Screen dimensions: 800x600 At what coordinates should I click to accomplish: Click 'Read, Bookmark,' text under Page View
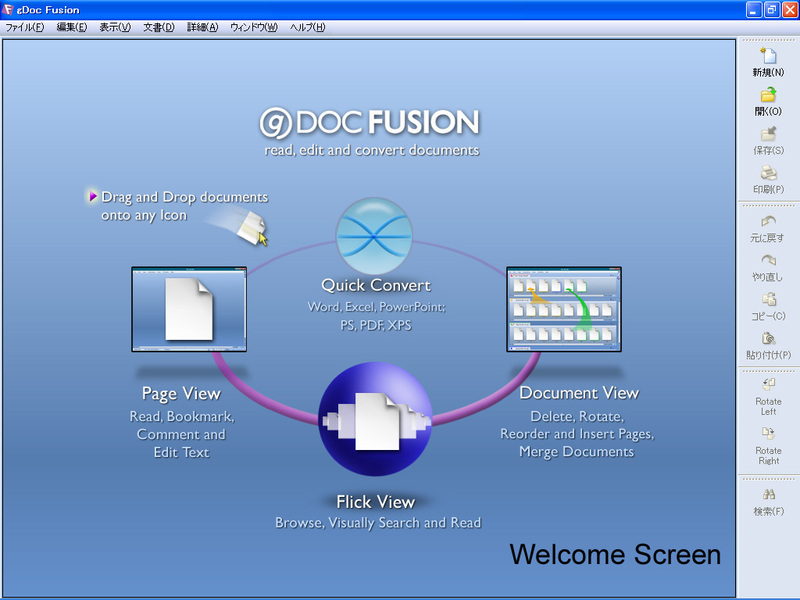pos(182,417)
